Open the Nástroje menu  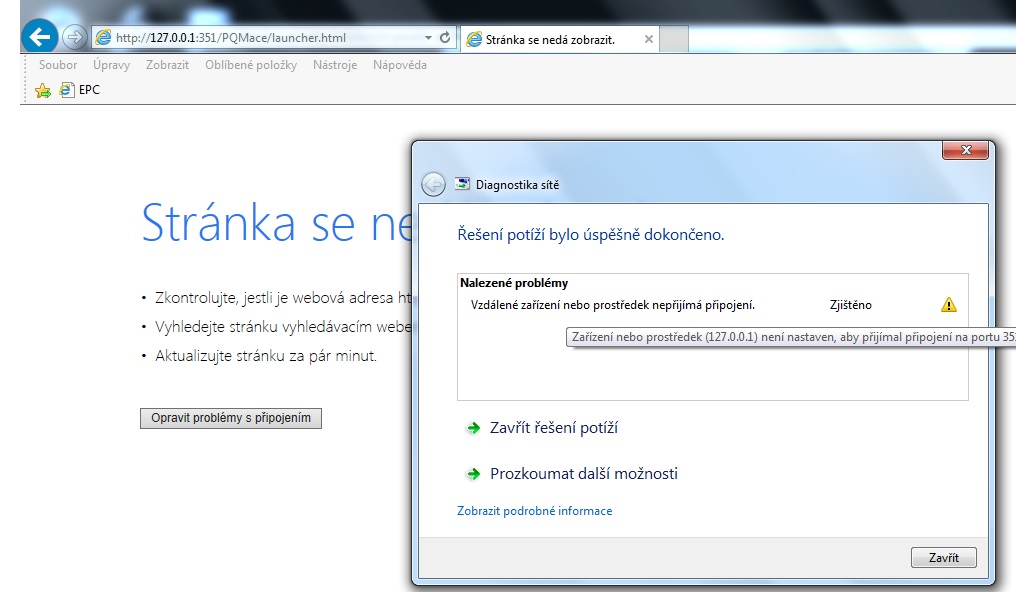coord(335,65)
